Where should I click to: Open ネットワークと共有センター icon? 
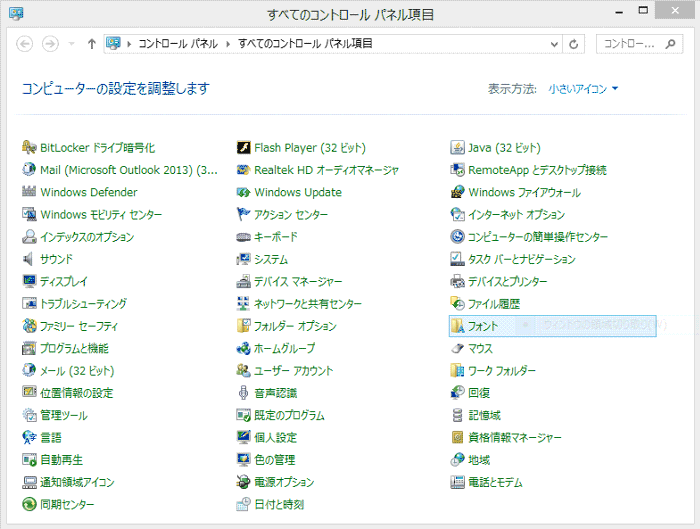243,304
